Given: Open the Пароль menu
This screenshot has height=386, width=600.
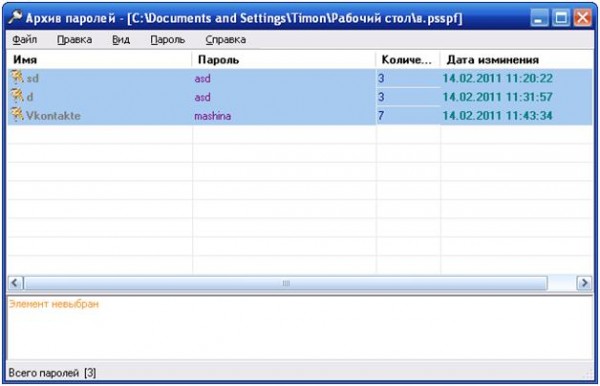Looking at the screenshot, I should pos(168,39).
